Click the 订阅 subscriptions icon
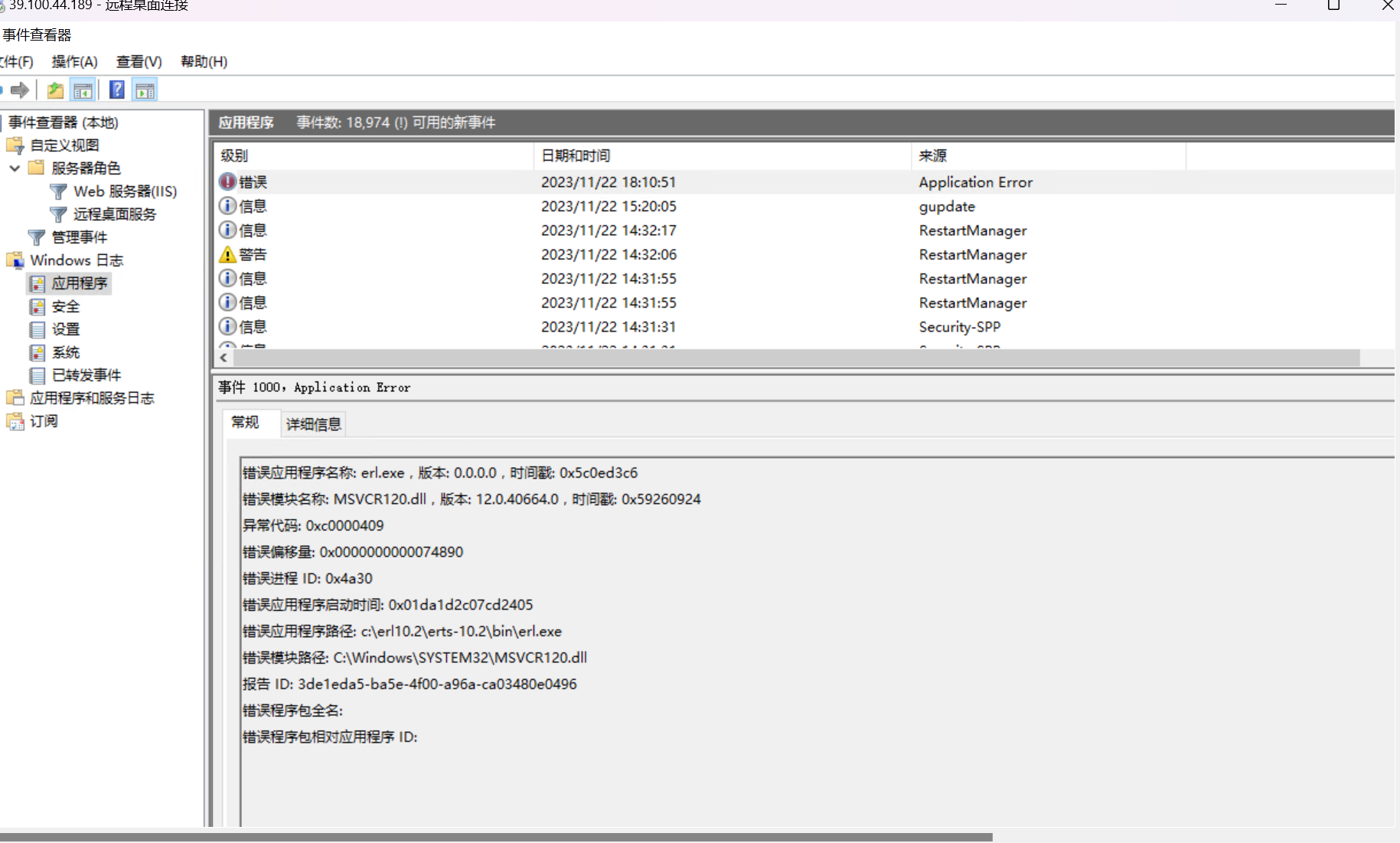Image resolution: width=1400 pixels, height=843 pixels. coord(15,421)
